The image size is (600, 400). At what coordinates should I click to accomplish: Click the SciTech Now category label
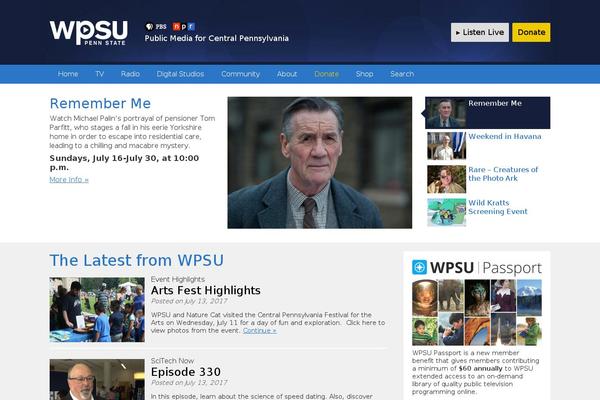click(172, 361)
